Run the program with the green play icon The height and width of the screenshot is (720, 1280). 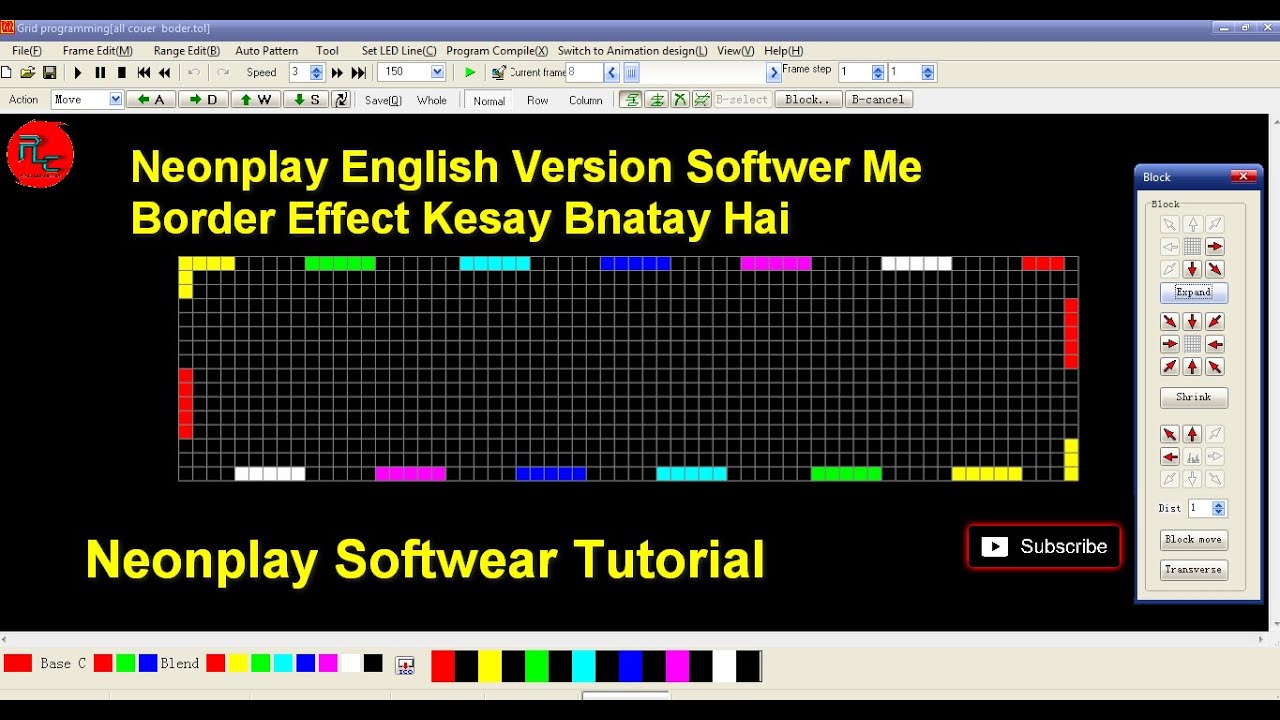(470, 72)
